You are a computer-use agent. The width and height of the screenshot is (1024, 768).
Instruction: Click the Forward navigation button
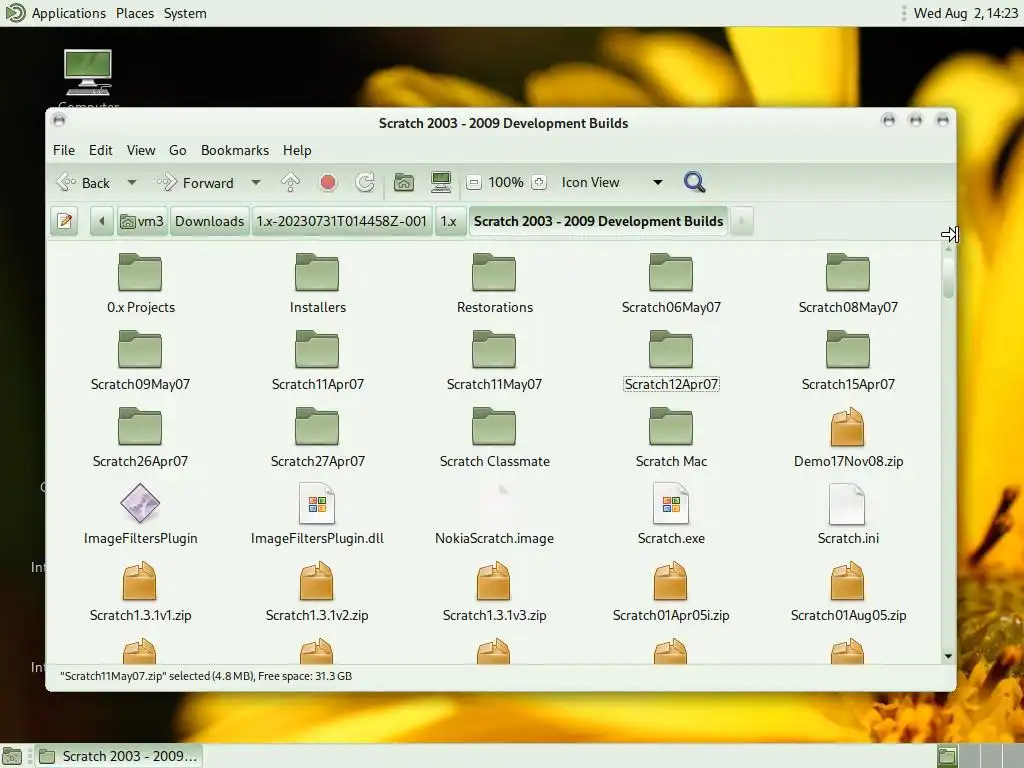coord(196,183)
